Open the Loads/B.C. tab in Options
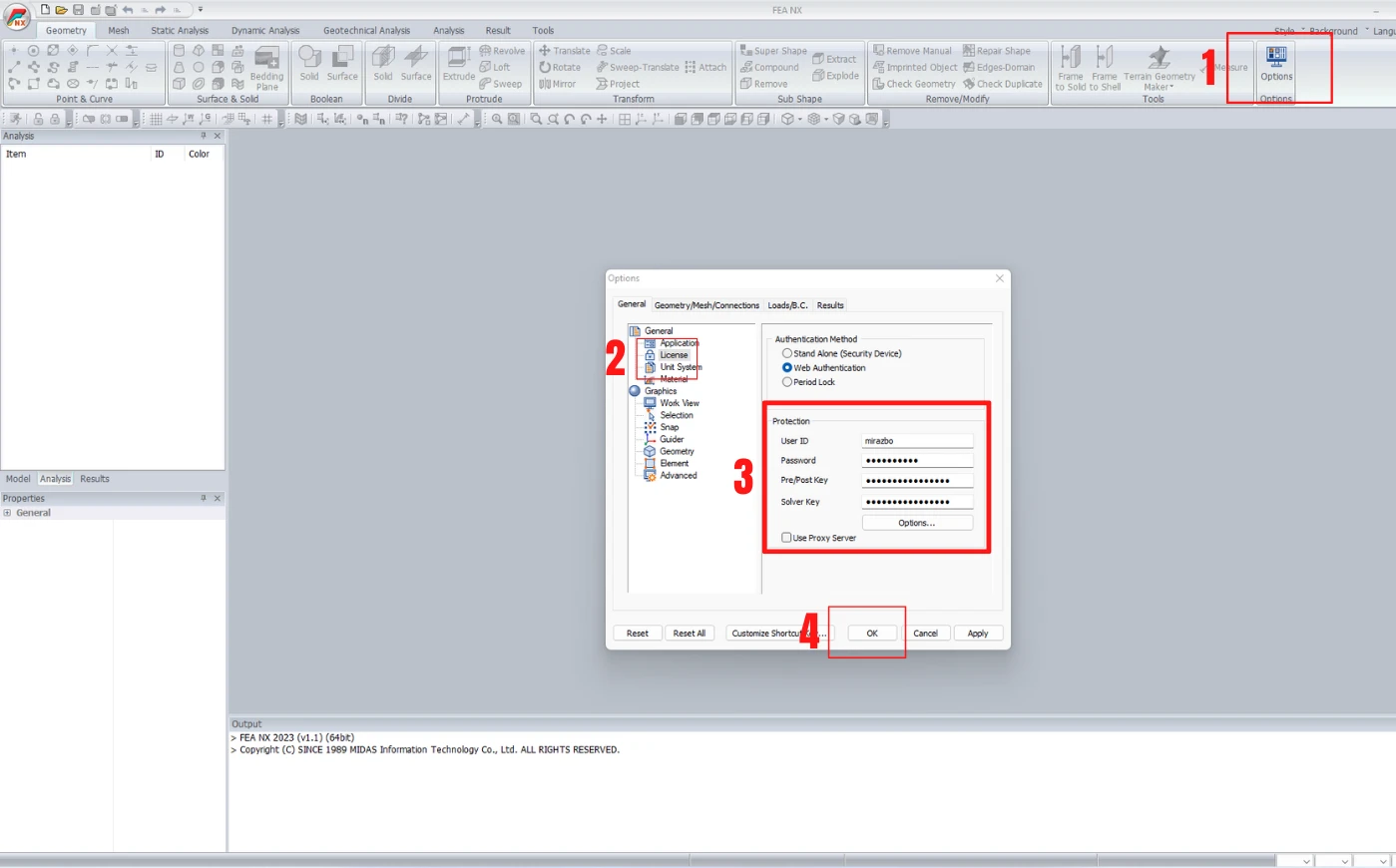The width and height of the screenshot is (1396, 868). 787,305
